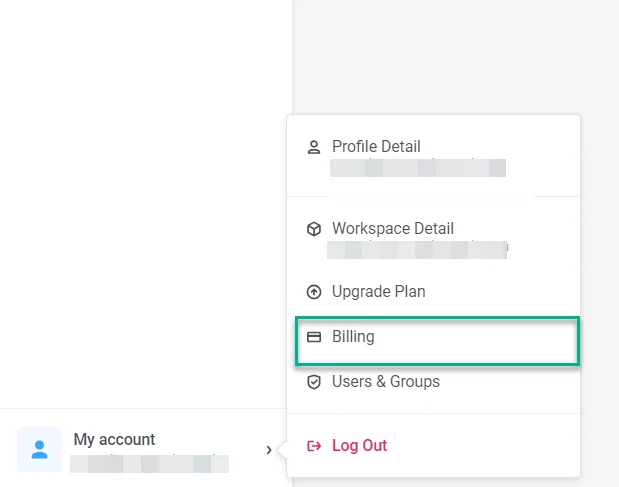Log Out of the account
Screen dimensions: 619x487
pyautogui.click(x=359, y=446)
